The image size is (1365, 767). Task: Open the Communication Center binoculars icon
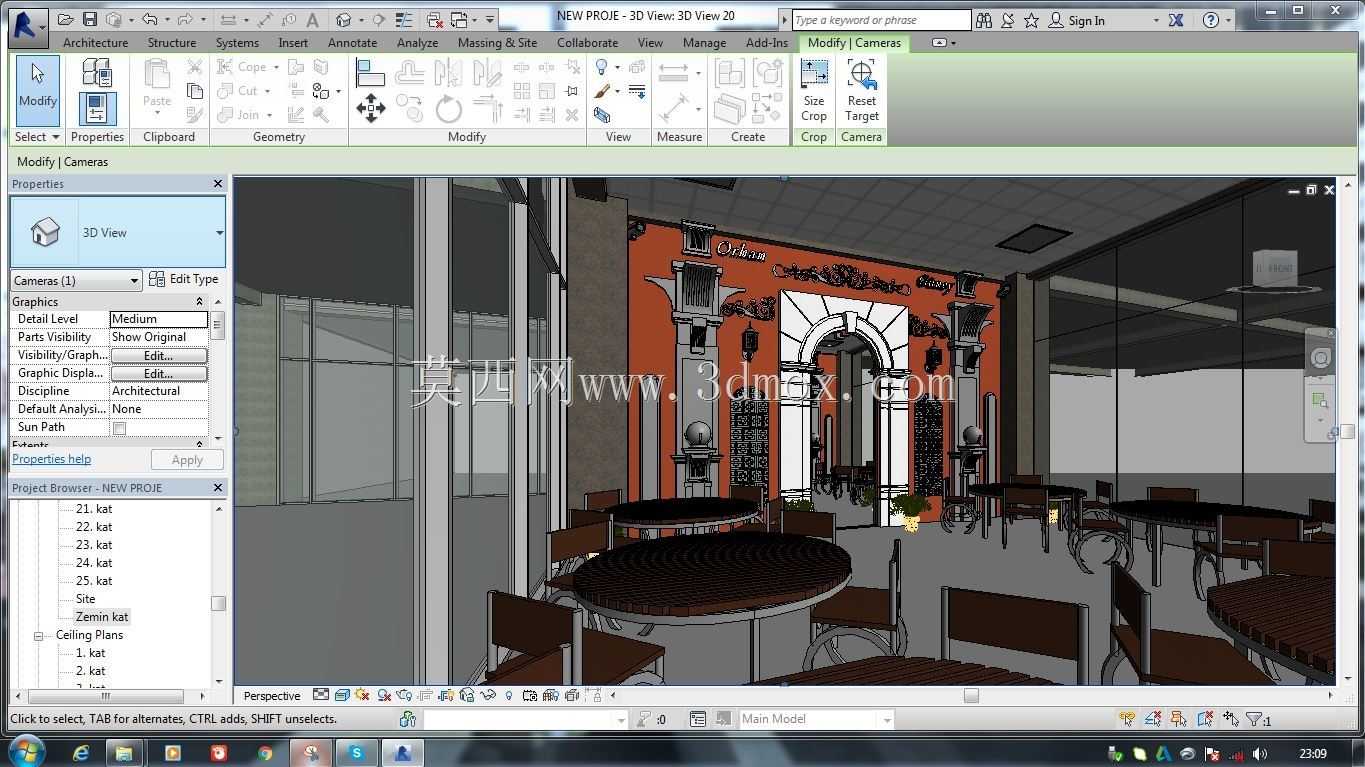click(x=984, y=20)
